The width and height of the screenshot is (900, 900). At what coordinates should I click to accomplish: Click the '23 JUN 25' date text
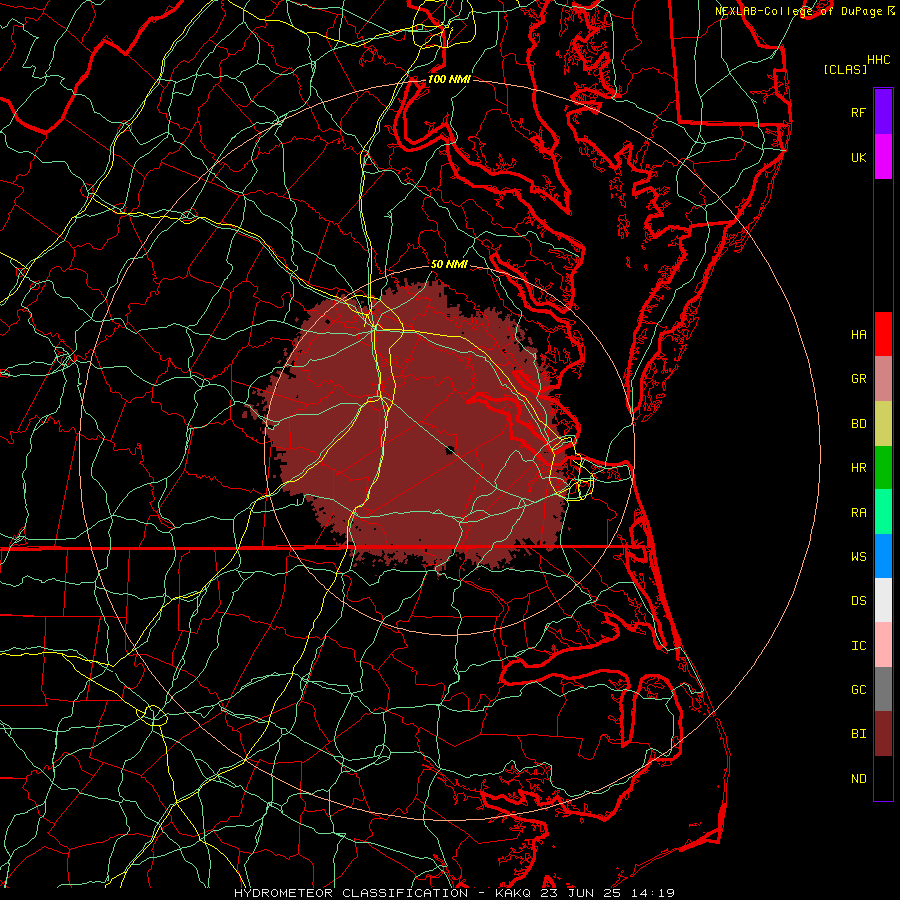(x=583, y=893)
